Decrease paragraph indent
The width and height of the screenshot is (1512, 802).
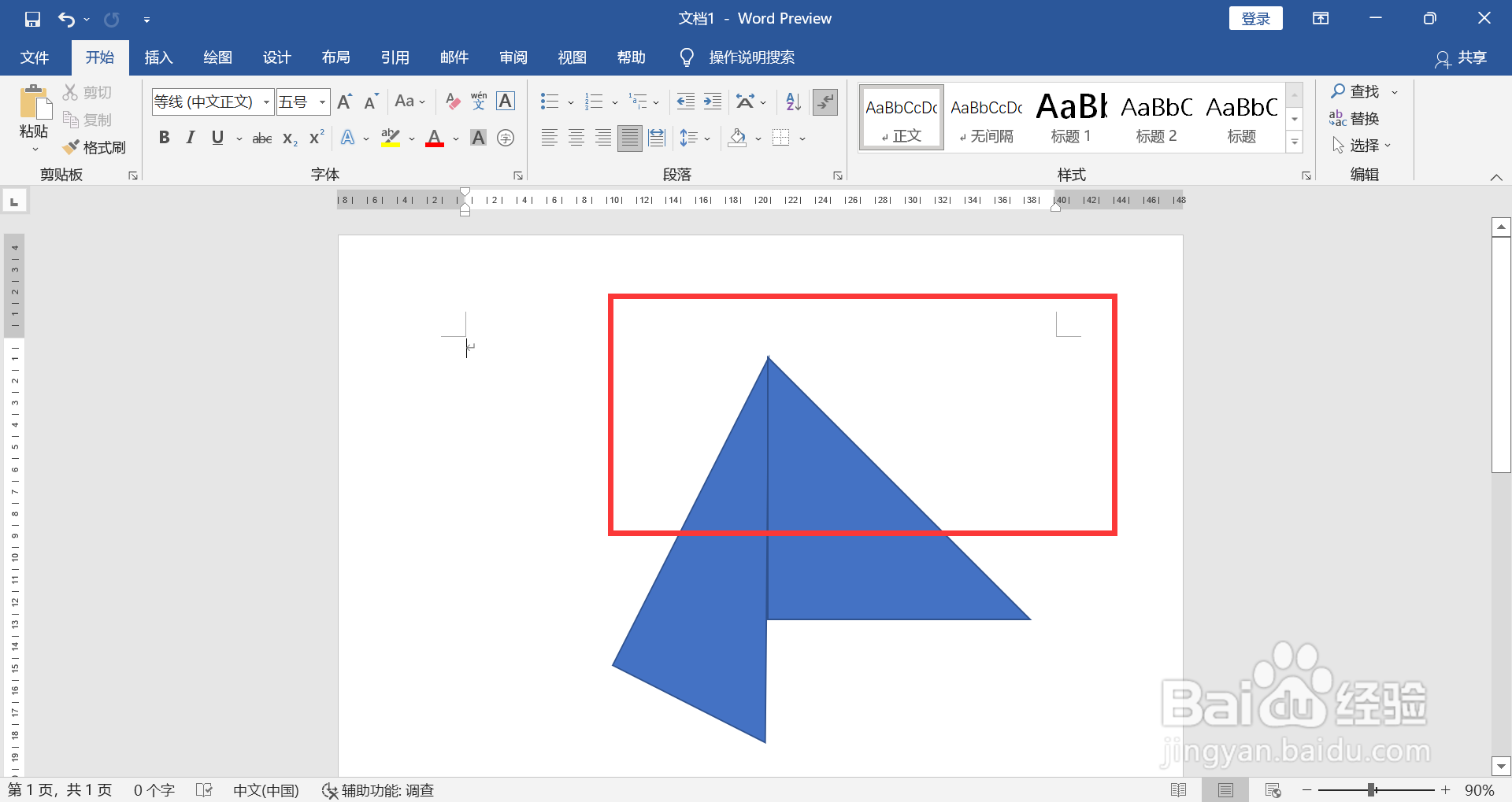tap(686, 102)
